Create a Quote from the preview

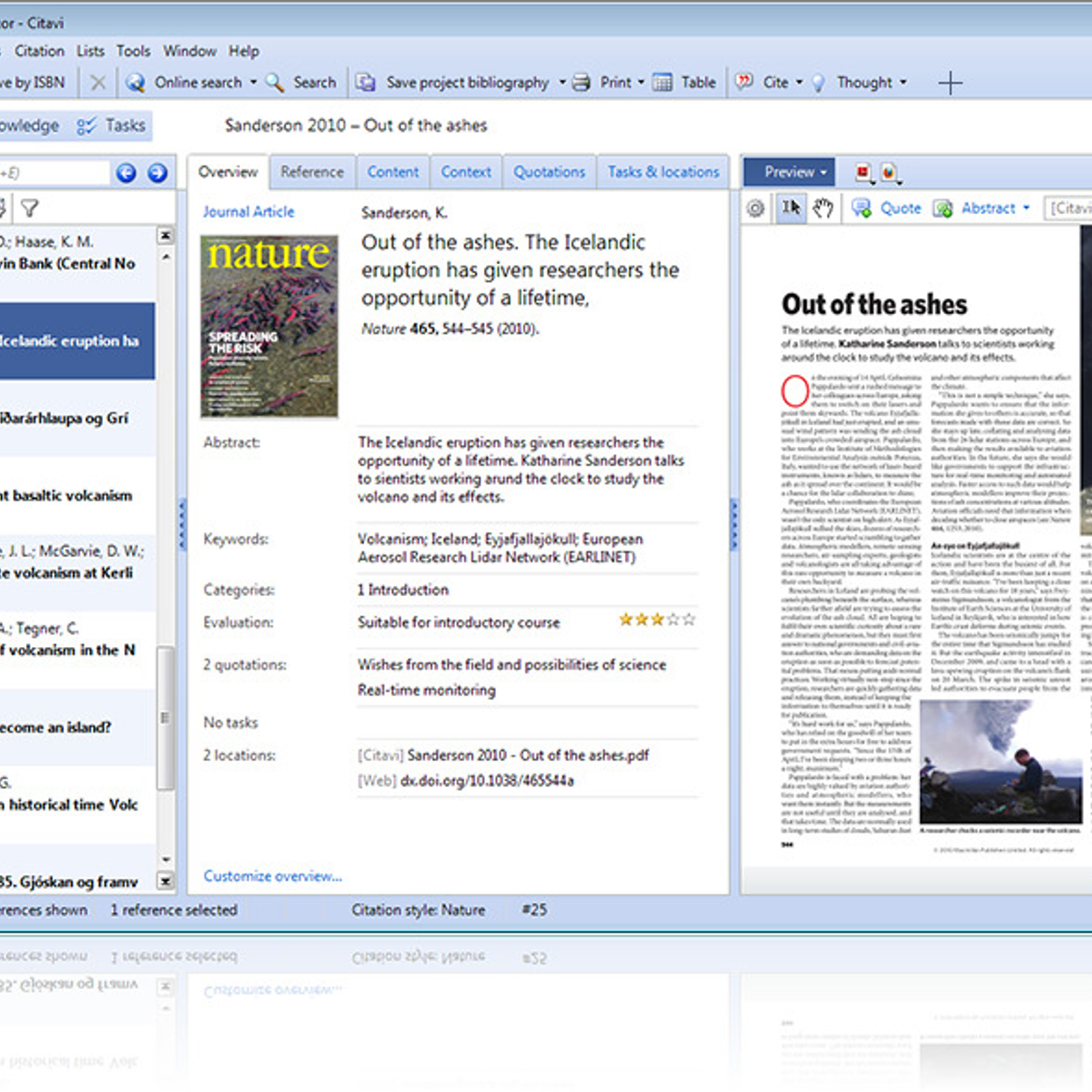click(896, 207)
